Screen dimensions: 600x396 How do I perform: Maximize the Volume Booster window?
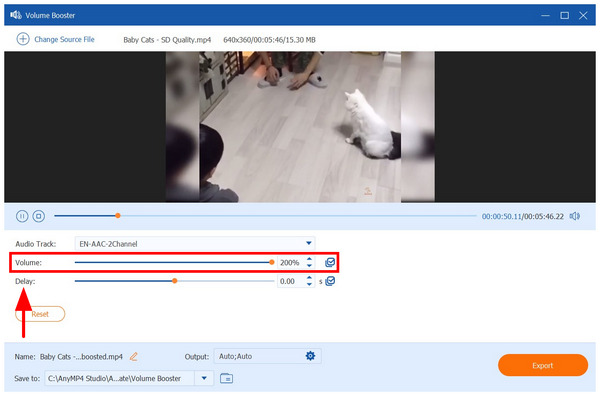click(564, 15)
